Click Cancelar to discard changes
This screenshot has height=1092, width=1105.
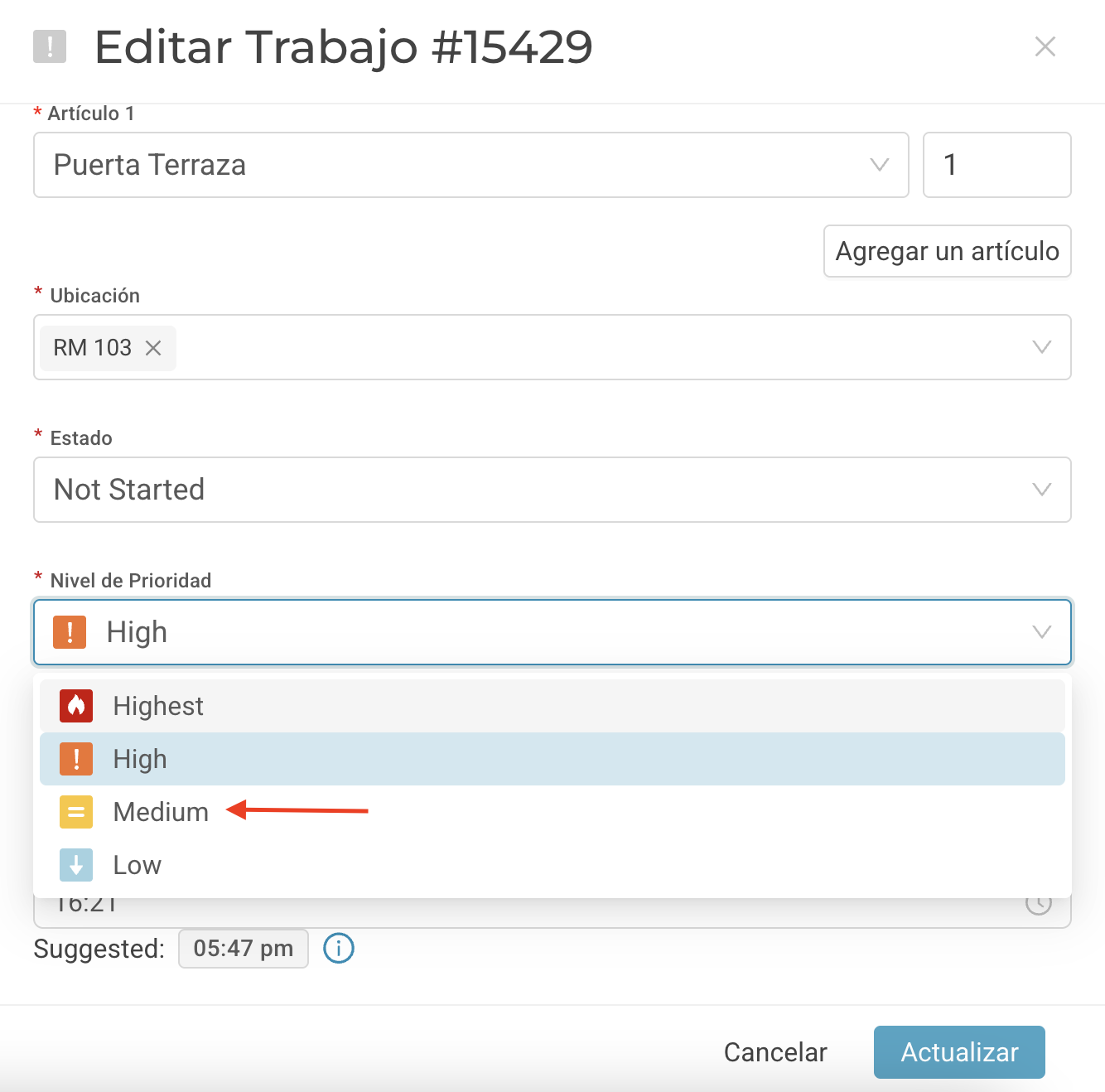coord(775,1052)
